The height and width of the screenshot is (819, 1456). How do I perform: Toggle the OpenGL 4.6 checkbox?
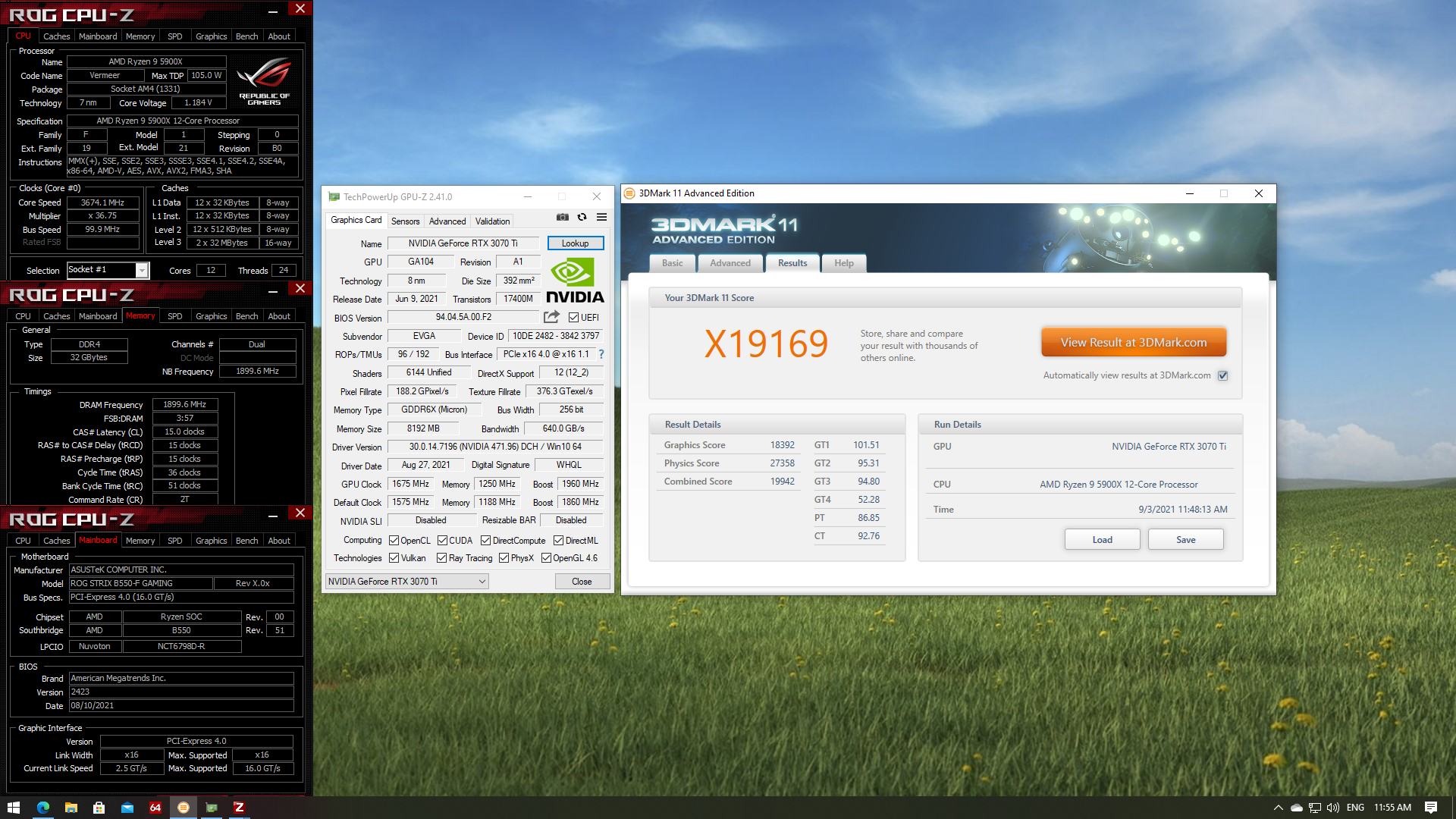click(546, 558)
